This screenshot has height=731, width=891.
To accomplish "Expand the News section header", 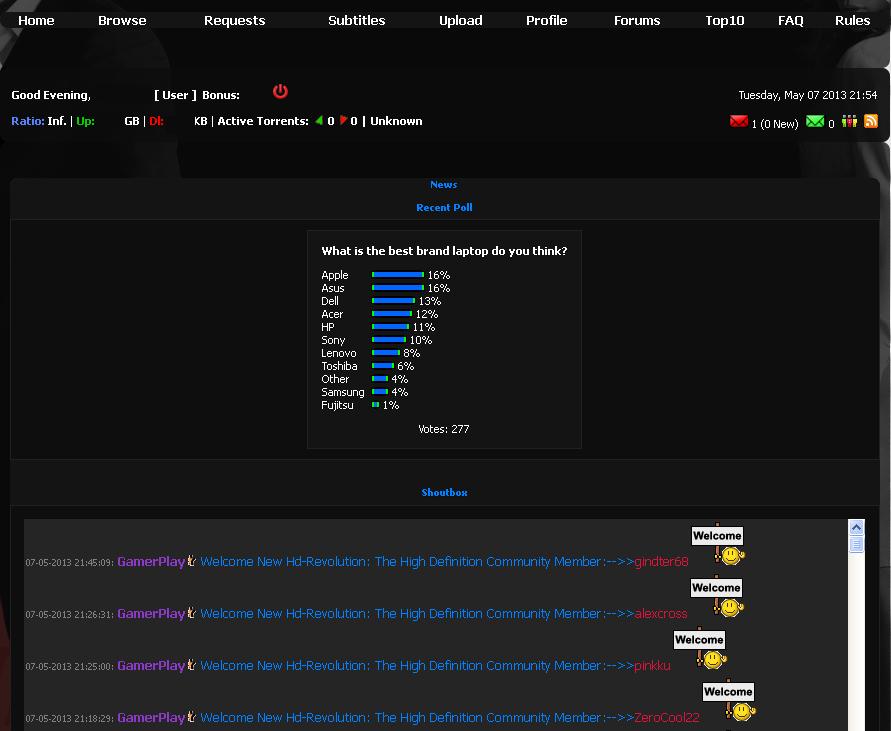I will point(444,185).
